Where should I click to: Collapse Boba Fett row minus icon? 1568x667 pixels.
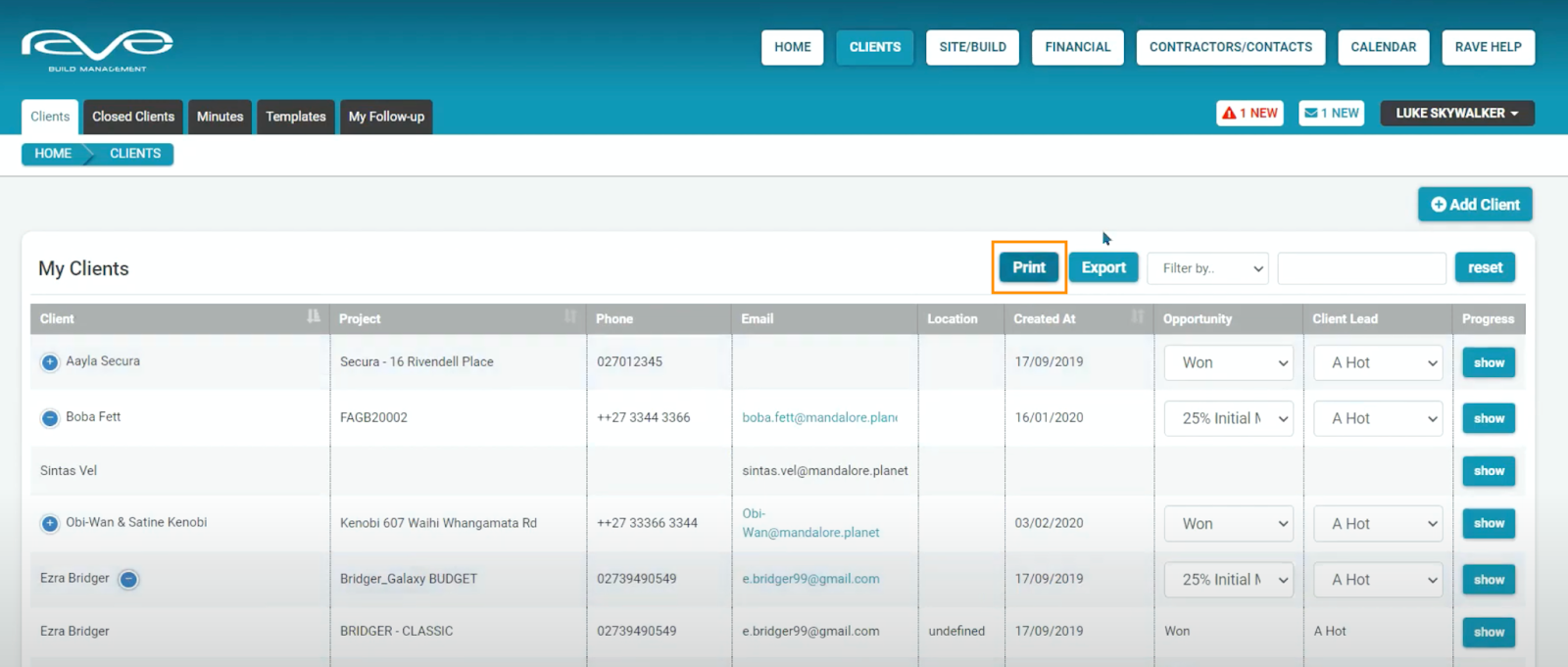50,418
